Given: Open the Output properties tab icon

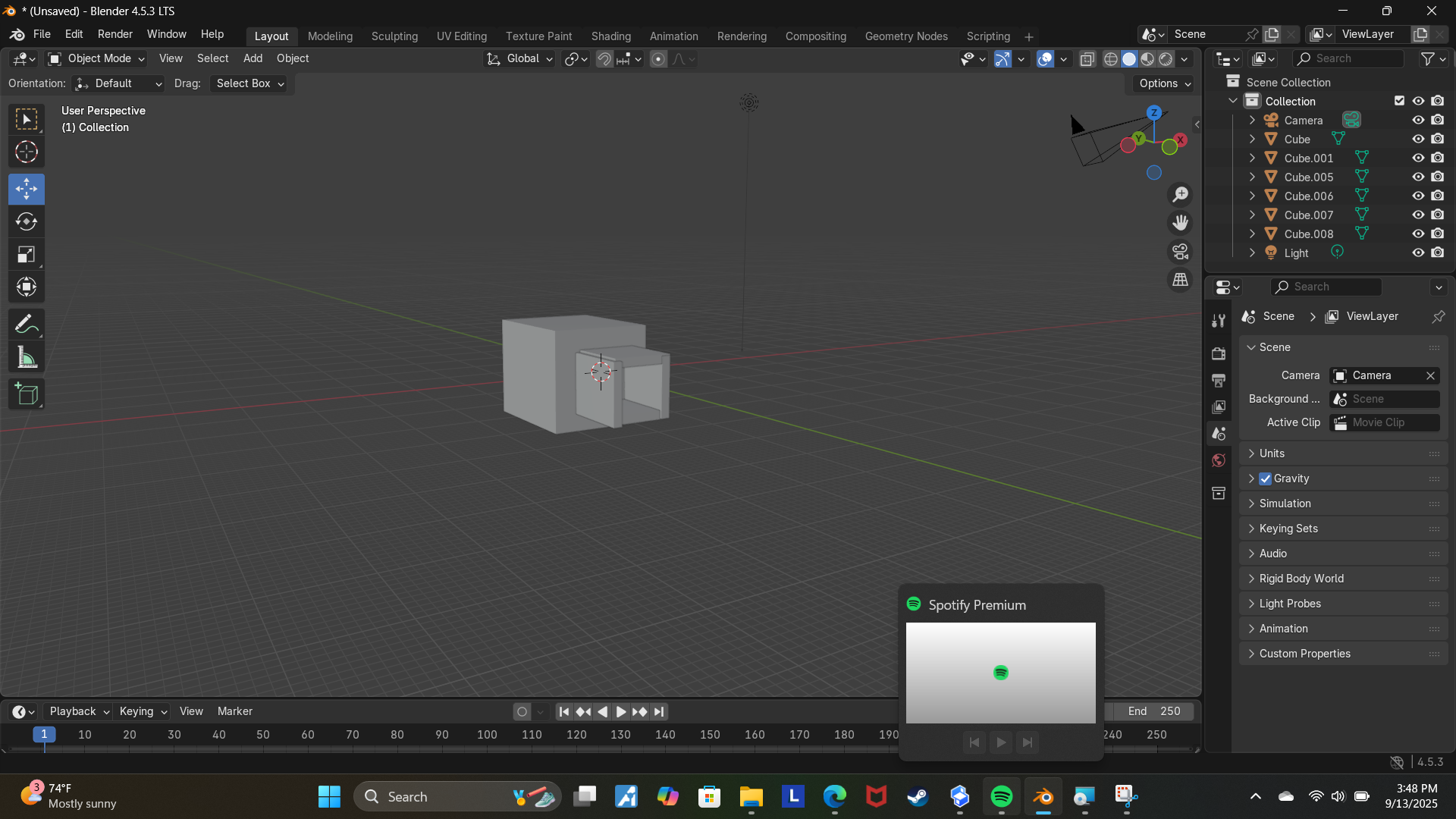Looking at the screenshot, I should pos(1219,380).
